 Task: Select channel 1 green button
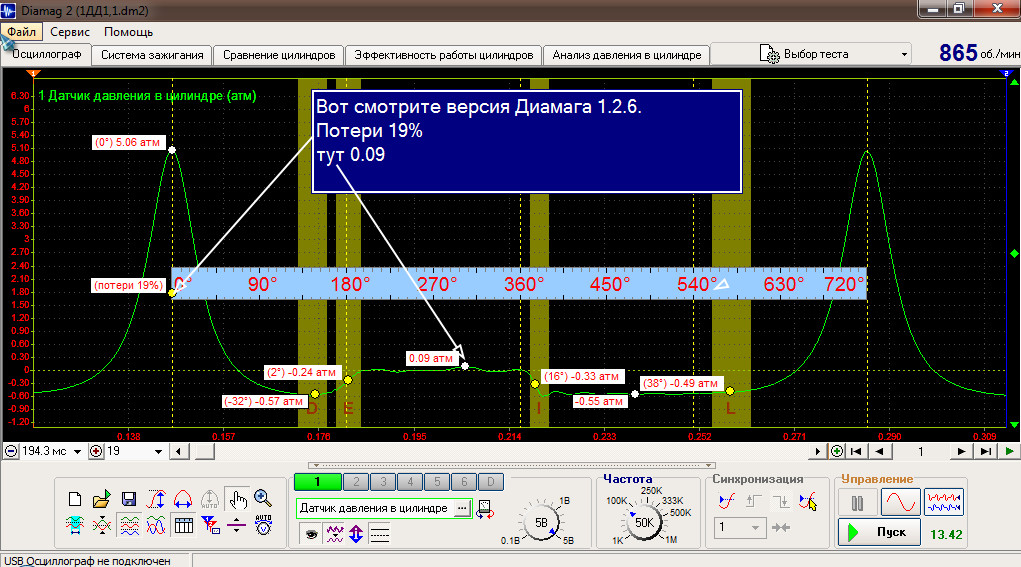[x=317, y=482]
